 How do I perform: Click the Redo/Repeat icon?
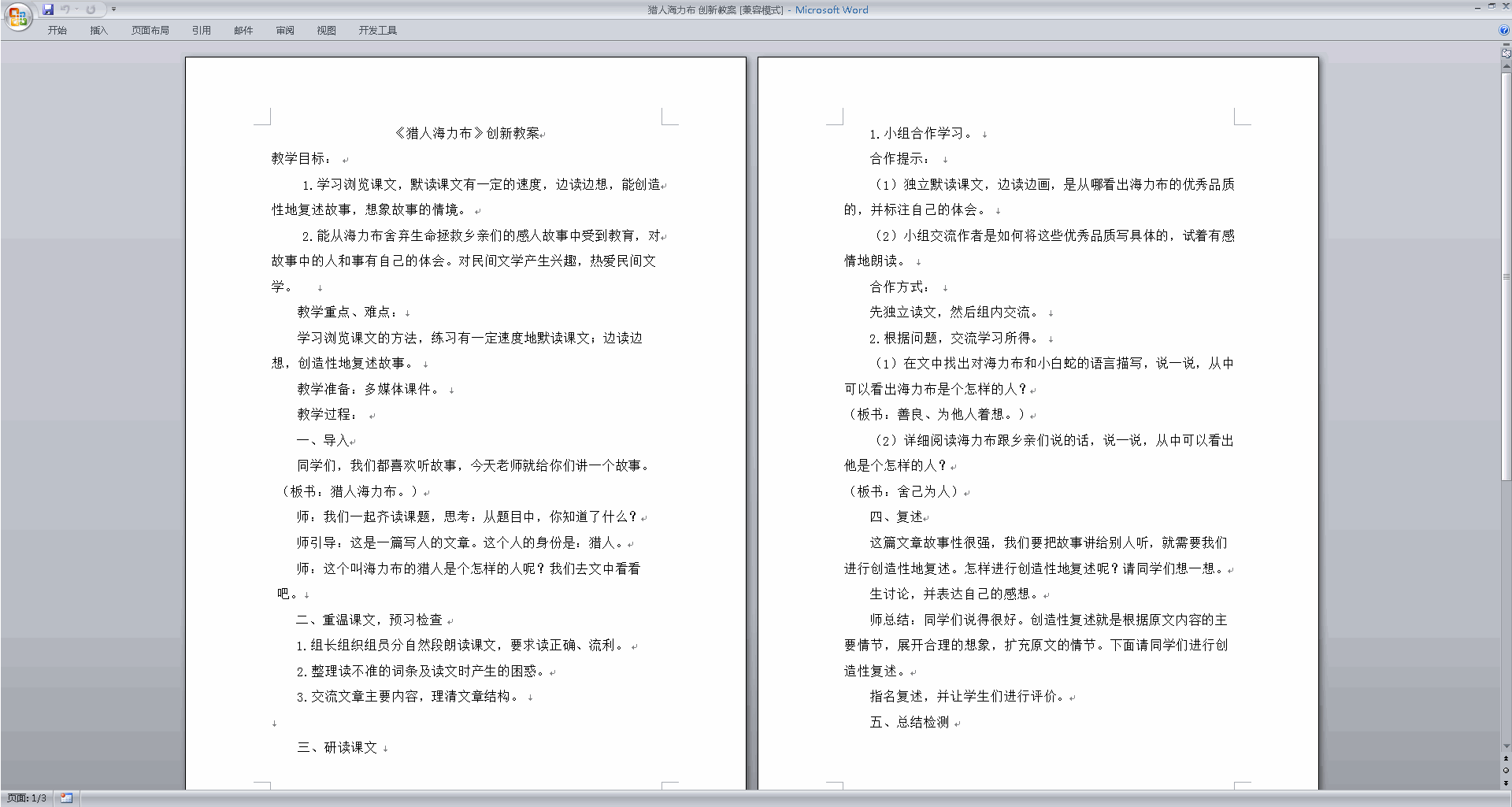91,9
